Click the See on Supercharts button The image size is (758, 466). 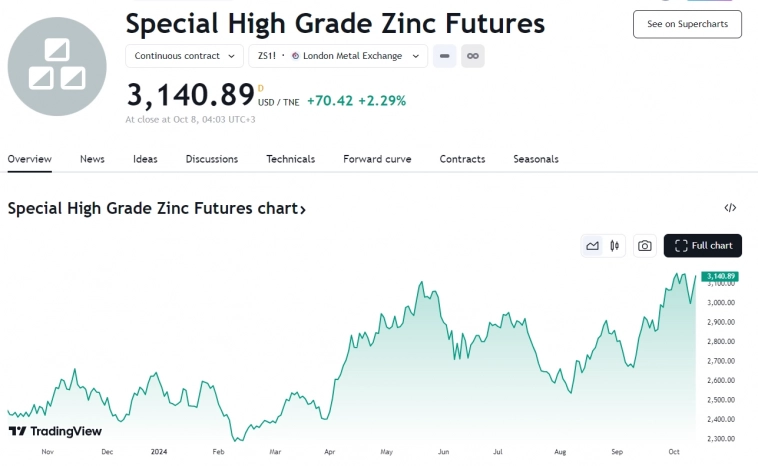(687, 24)
